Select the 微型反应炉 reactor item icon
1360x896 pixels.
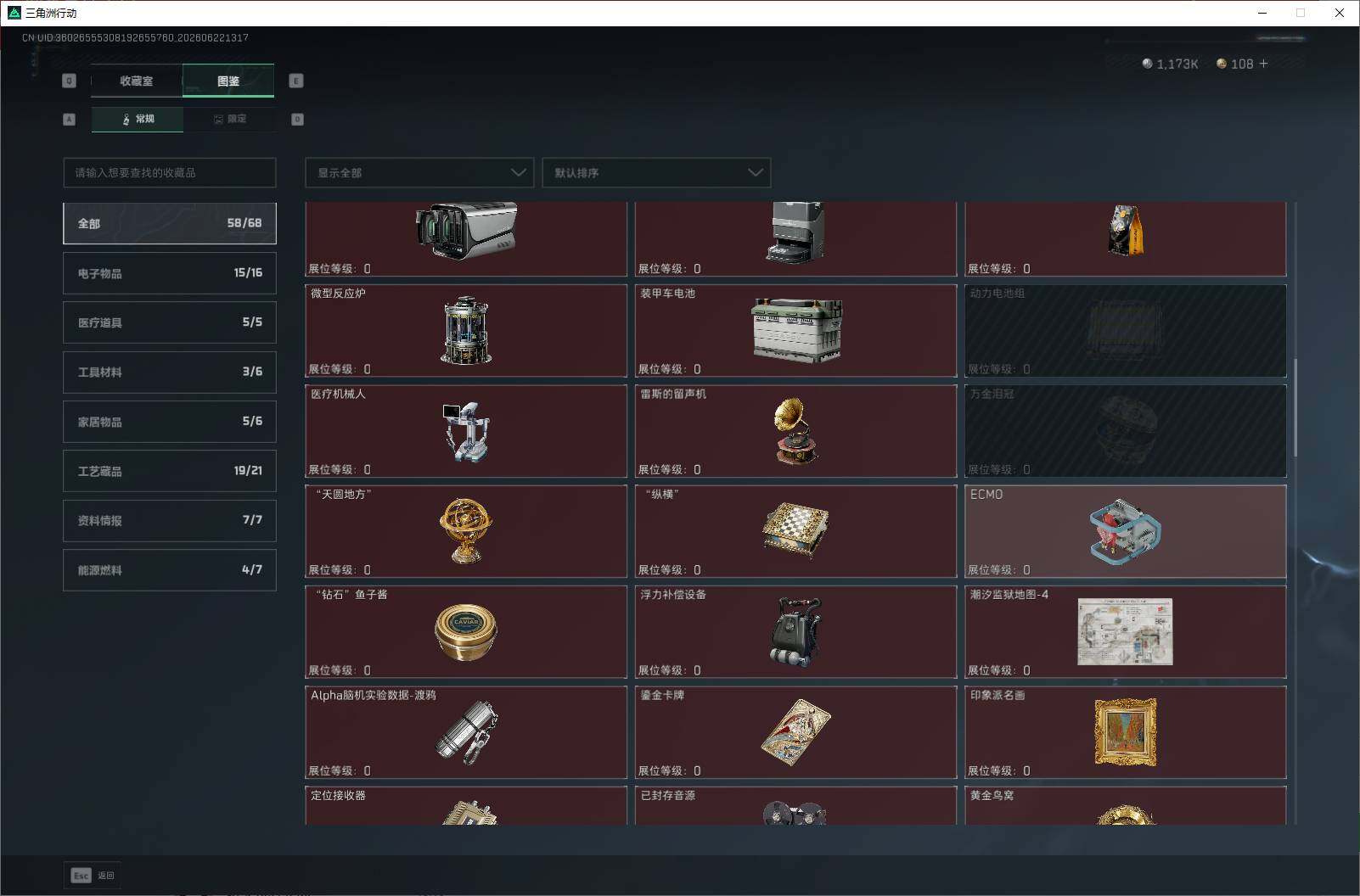(x=465, y=330)
